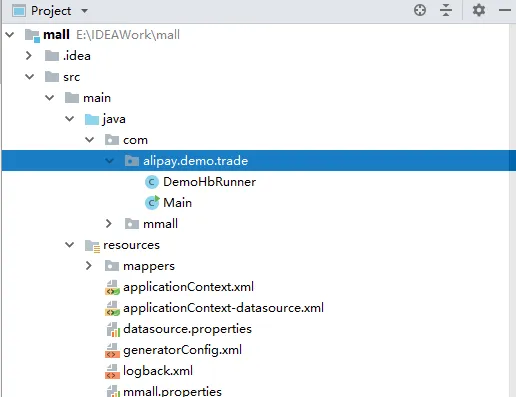This screenshot has height=397, width=516.
Task: Select the main folder name
Action: (x=97, y=98)
